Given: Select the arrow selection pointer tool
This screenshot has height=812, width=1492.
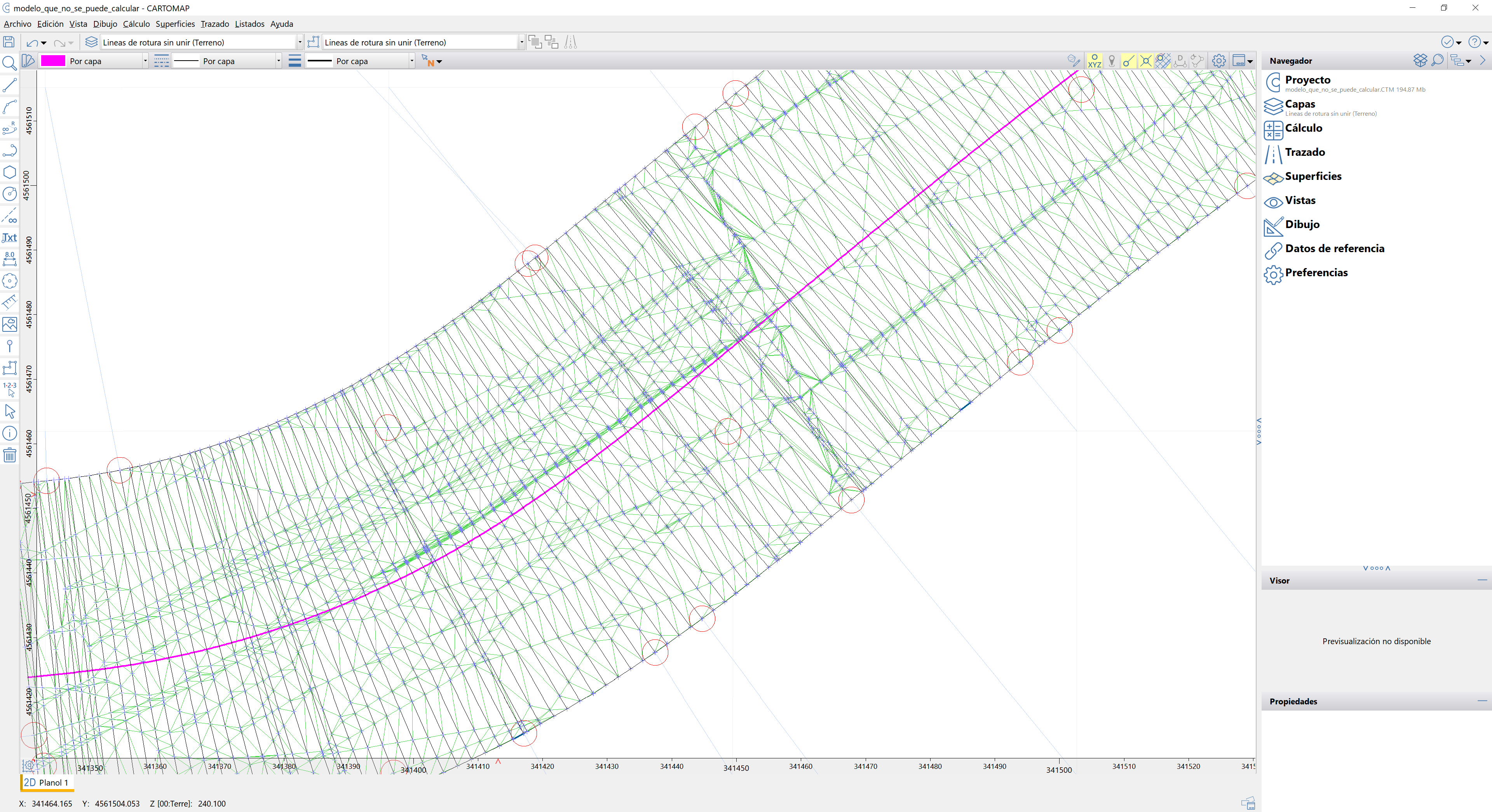Looking at the screenshot, I should [9, 411].
